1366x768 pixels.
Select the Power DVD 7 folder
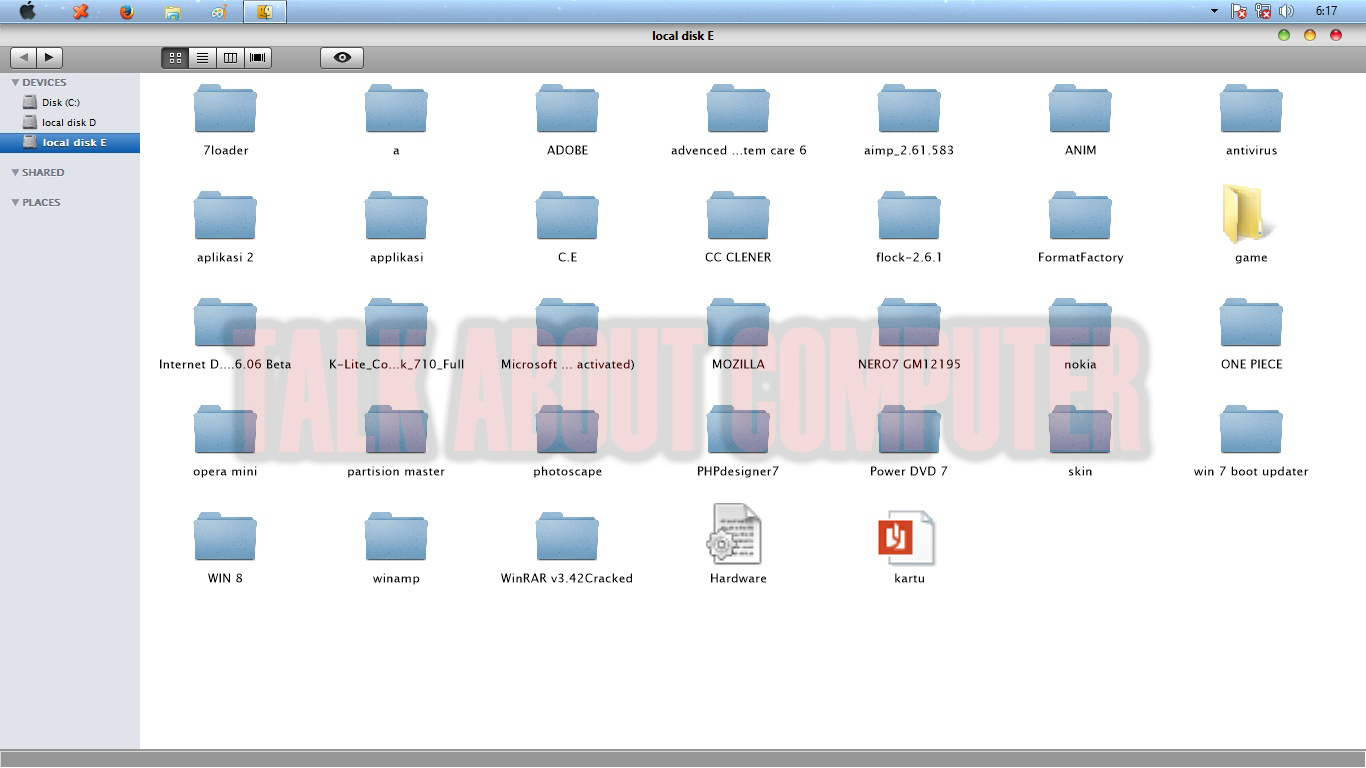909,441
